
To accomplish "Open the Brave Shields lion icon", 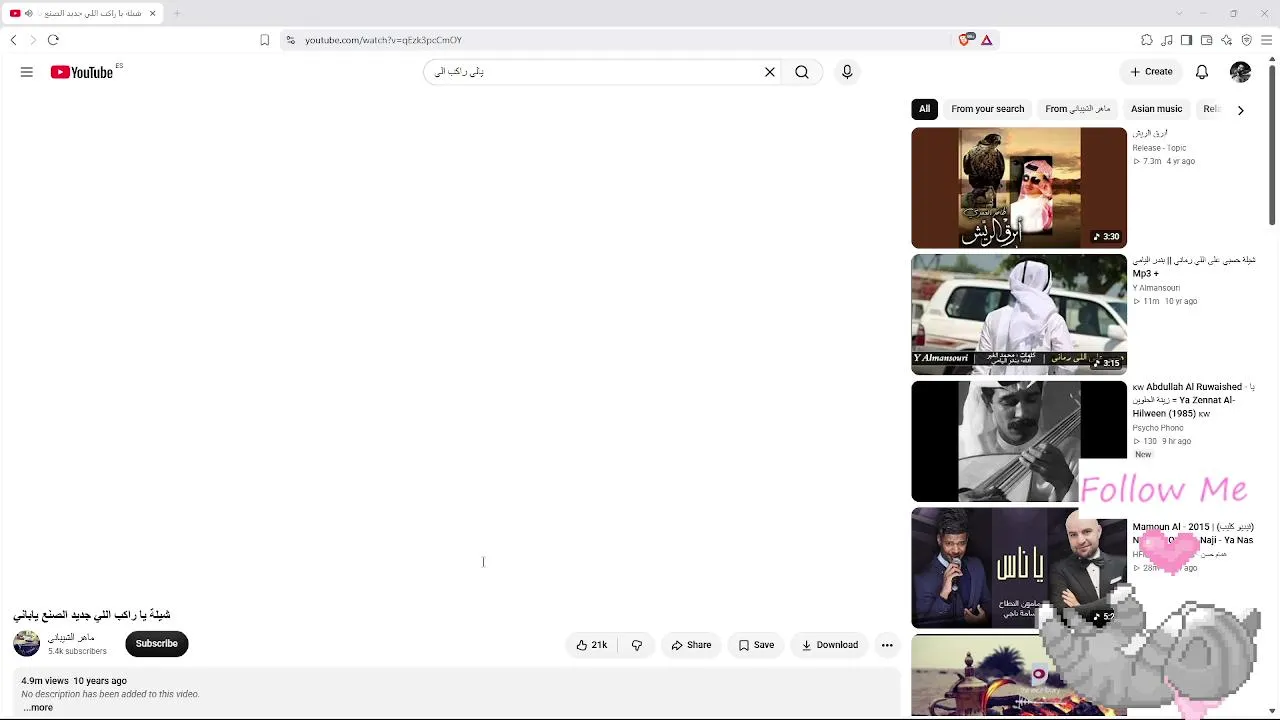I will 964,40.
